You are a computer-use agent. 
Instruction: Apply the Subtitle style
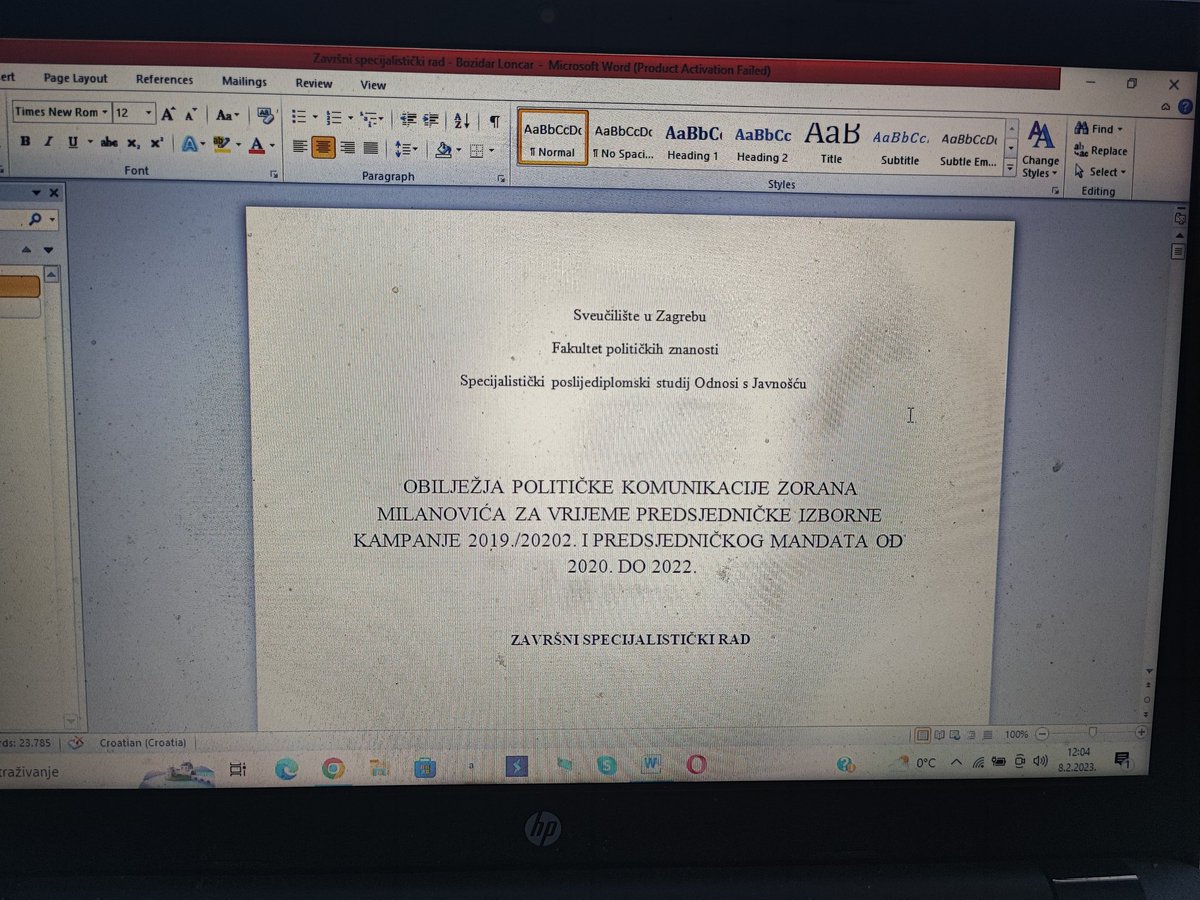(x=900, y=146)
